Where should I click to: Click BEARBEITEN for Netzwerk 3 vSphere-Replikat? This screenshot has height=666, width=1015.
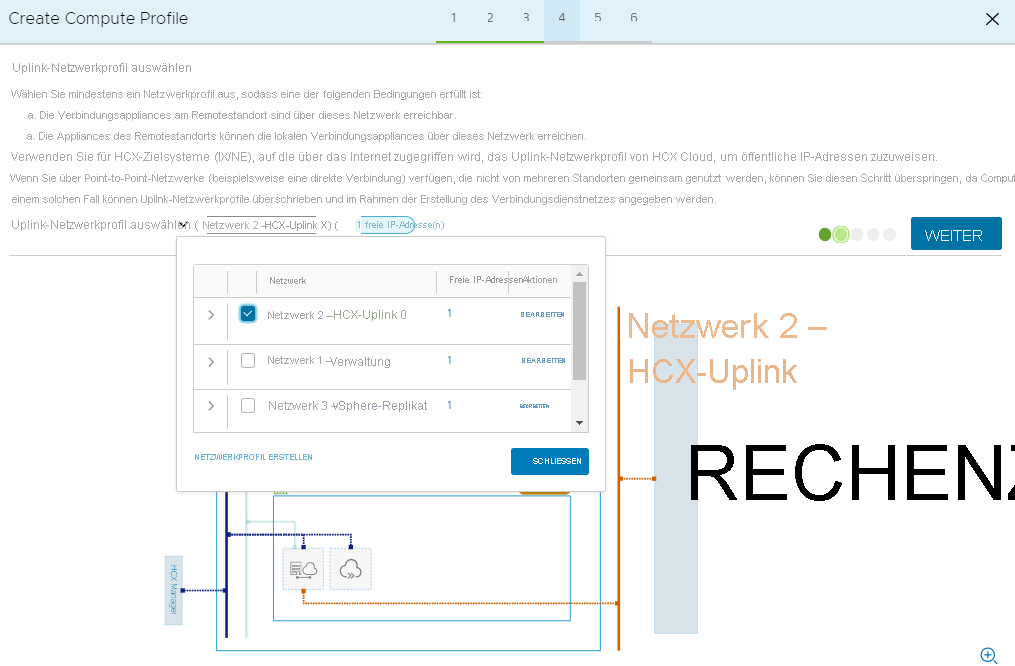[x=534, y=406]
